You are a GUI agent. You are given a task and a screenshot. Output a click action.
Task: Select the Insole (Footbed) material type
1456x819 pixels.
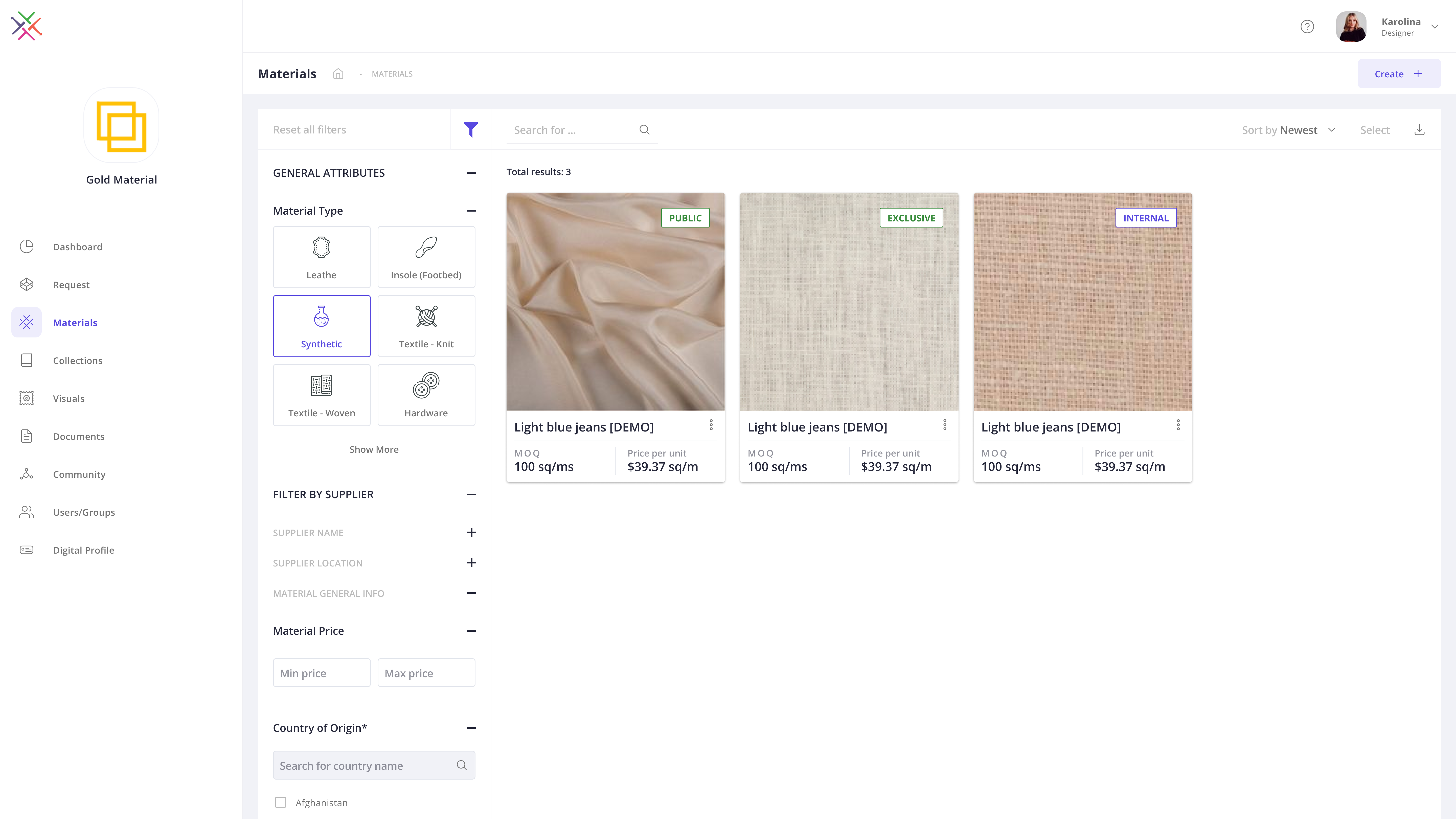pos(426,257)
